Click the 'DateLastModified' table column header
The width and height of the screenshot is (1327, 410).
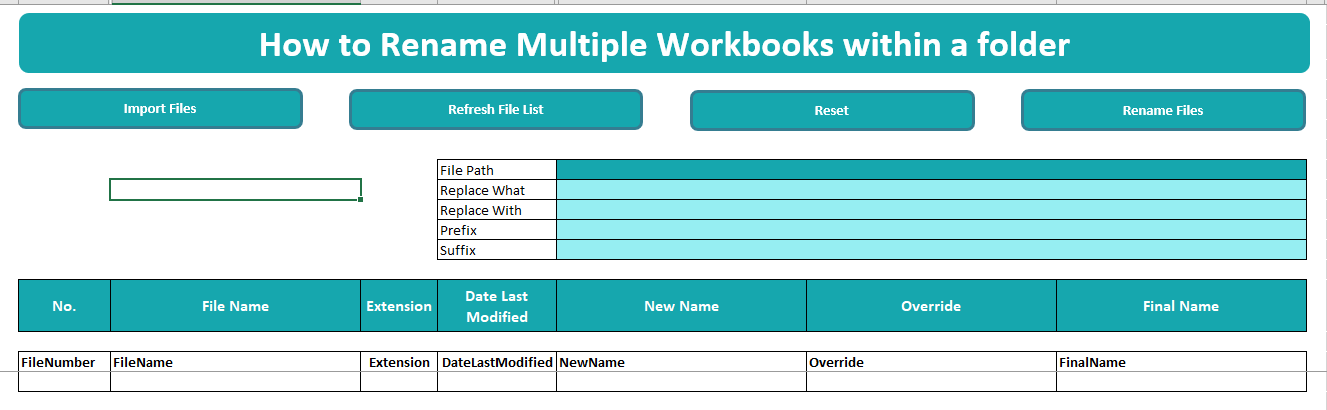pyautogui.click(x=497, y=362)
